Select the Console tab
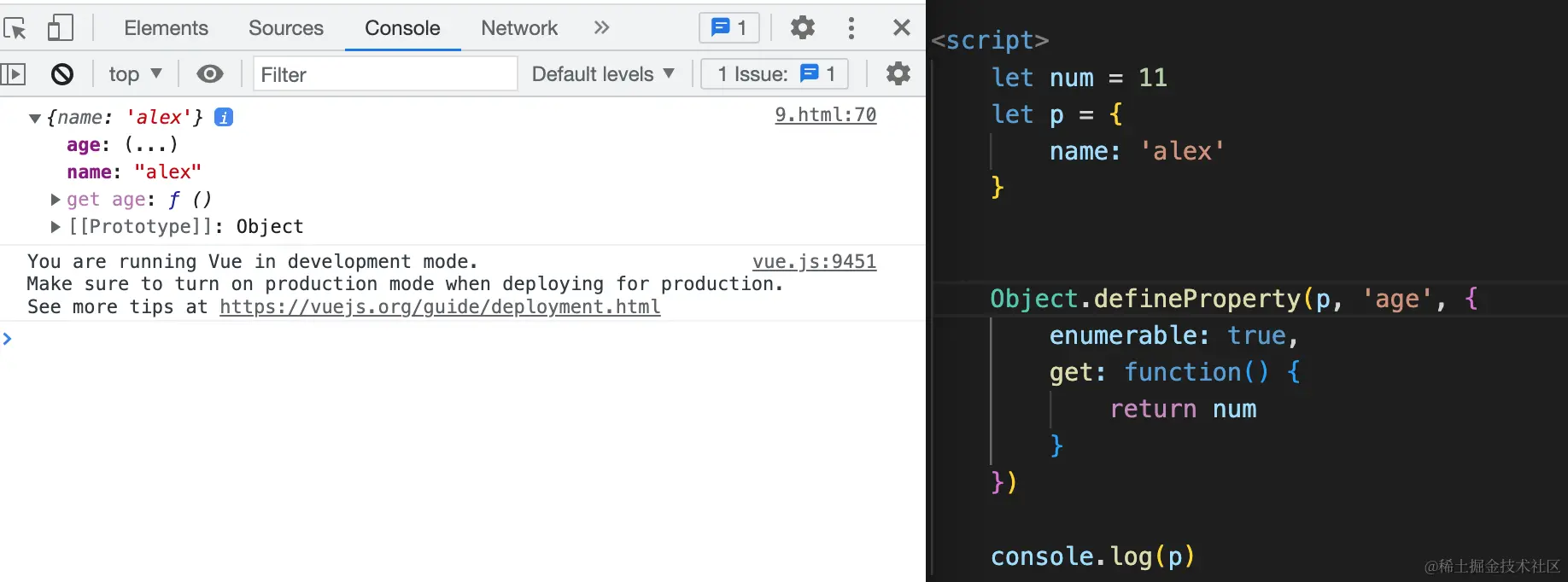 click(x=402, y=28)
